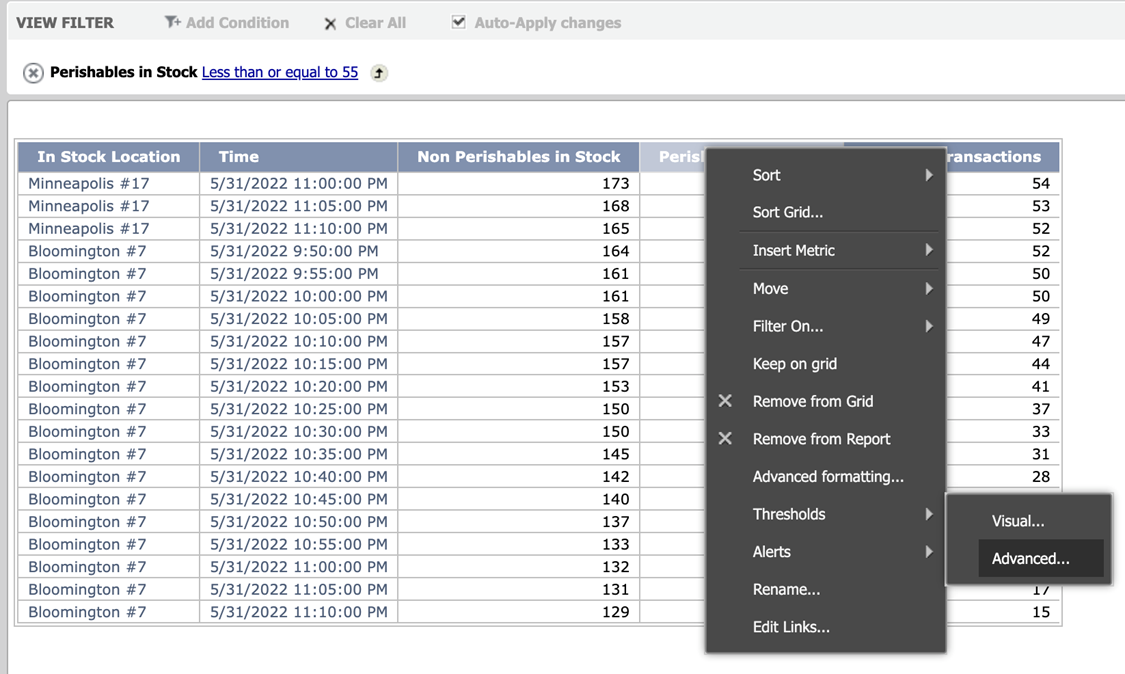Choose Visual from the Thresholds submenu

coord(1018,521)
